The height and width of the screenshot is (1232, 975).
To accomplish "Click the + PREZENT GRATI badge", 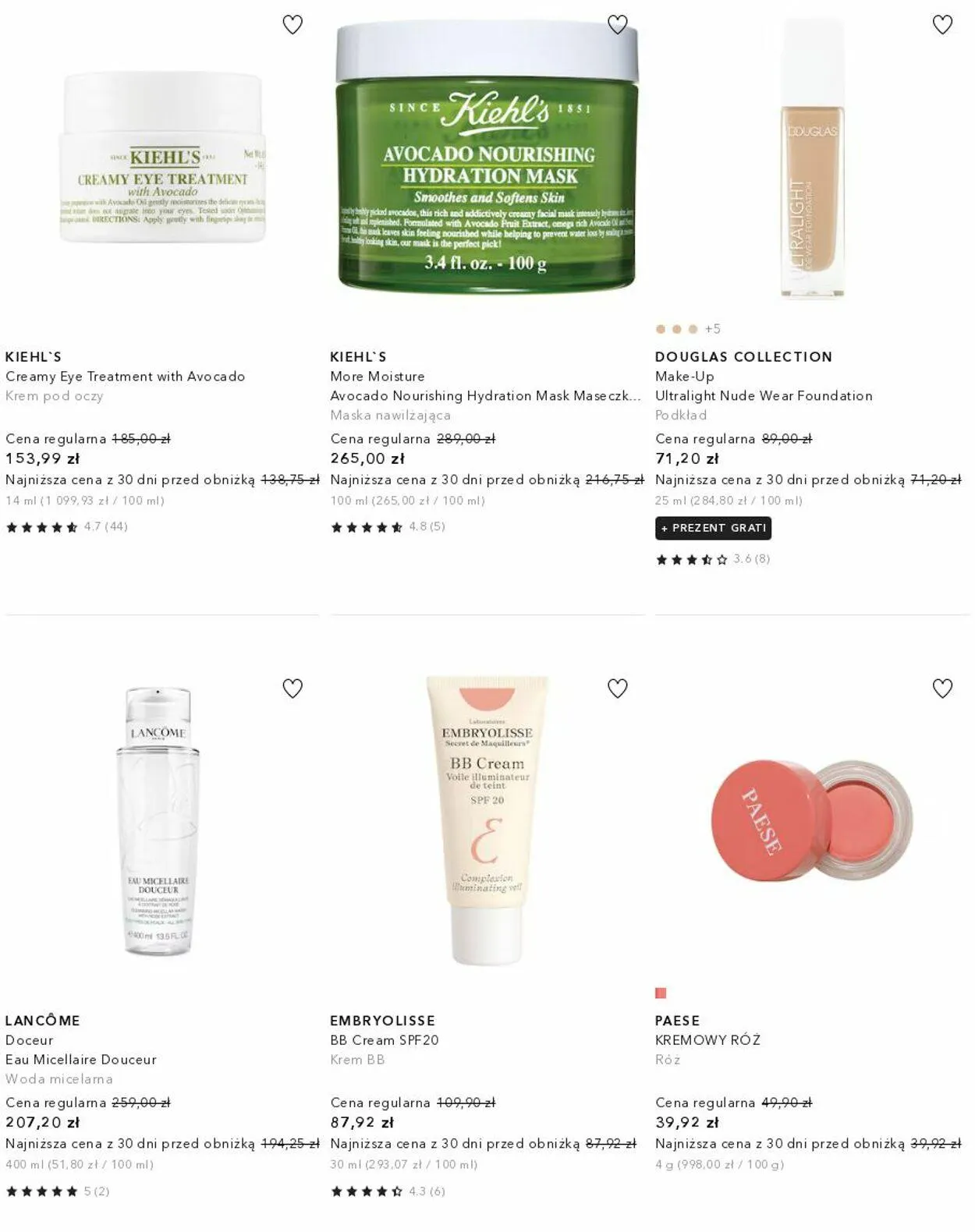I will click(x=713, y=528).
